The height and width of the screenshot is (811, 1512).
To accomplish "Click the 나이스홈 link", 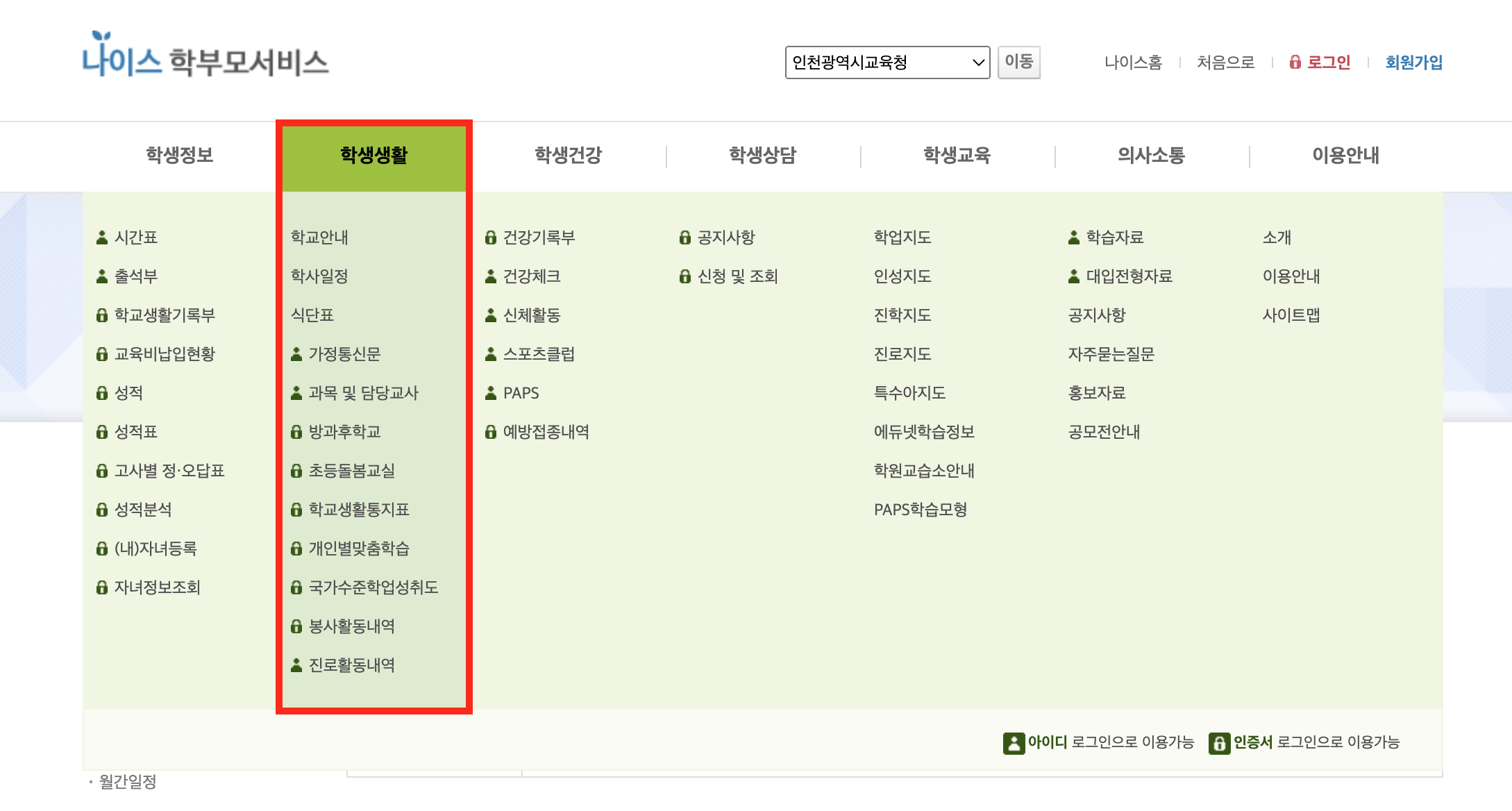I will [x=1133, y=62].
